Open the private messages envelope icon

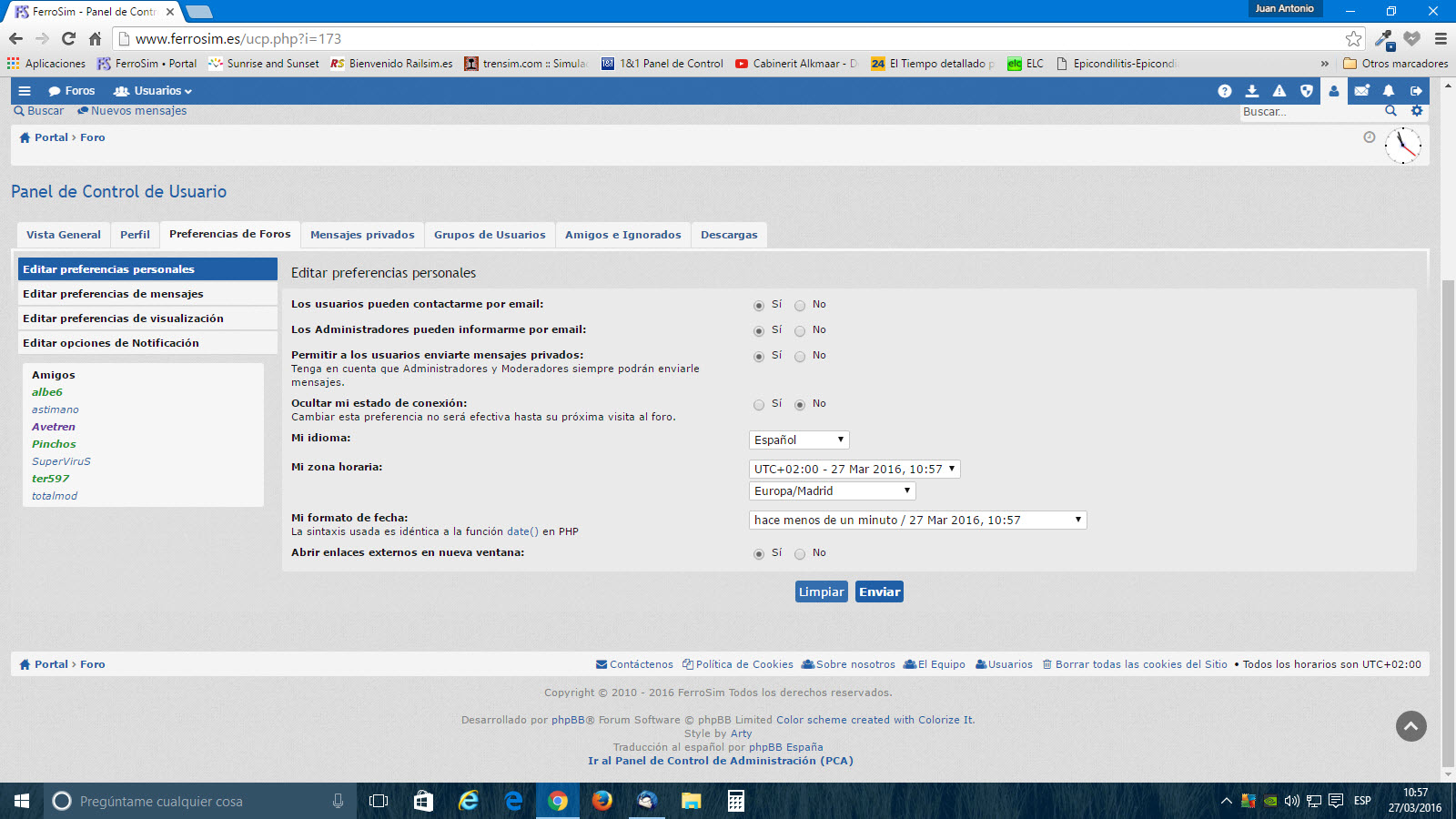click(x=1361, y=91)
